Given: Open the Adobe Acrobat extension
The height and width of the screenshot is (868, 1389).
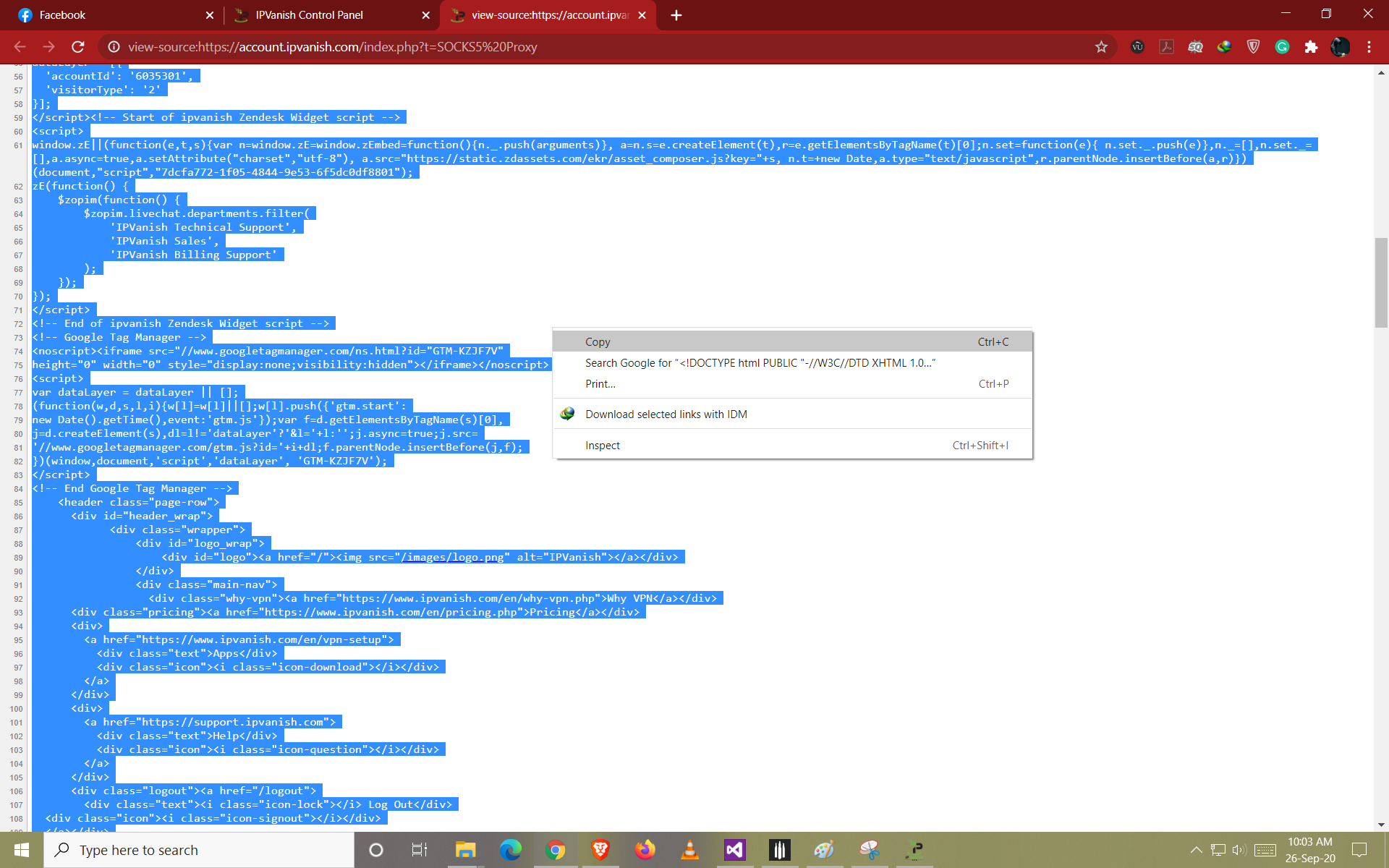Looking at the screenshot, I should (x=1166, y=47).
